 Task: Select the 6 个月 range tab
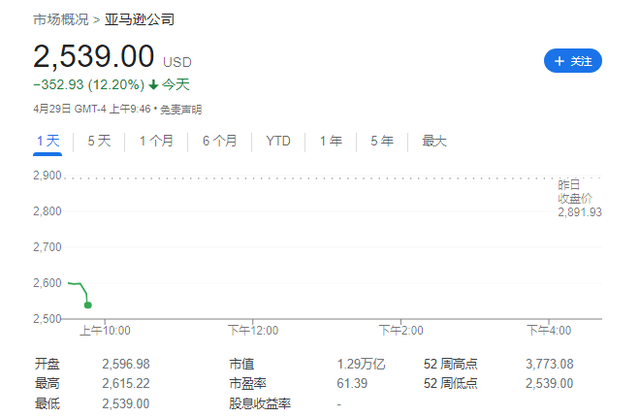coord(220,141)
